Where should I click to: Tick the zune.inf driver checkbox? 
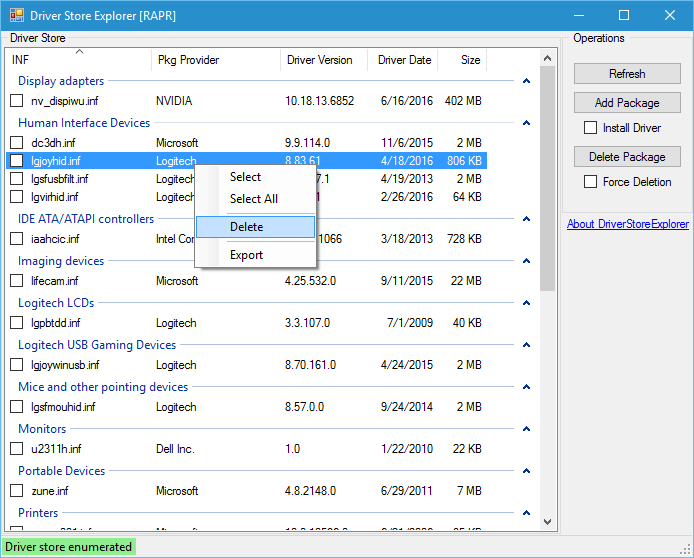tap(16, 491)
